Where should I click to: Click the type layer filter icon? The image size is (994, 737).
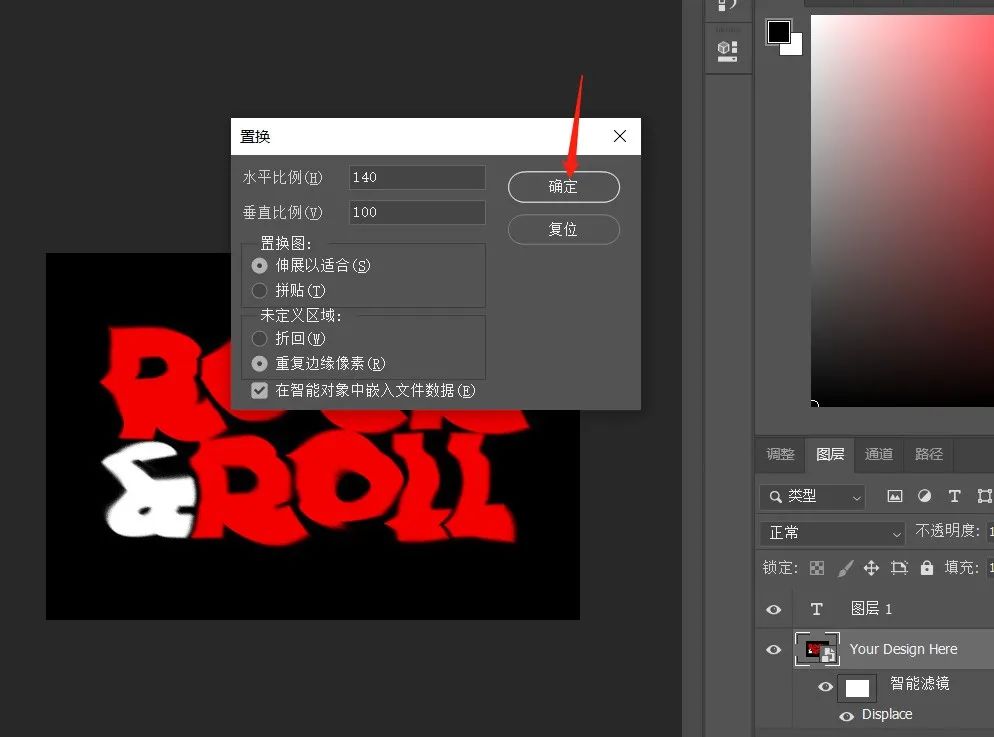pyautogui.click(x=954, y=496)
